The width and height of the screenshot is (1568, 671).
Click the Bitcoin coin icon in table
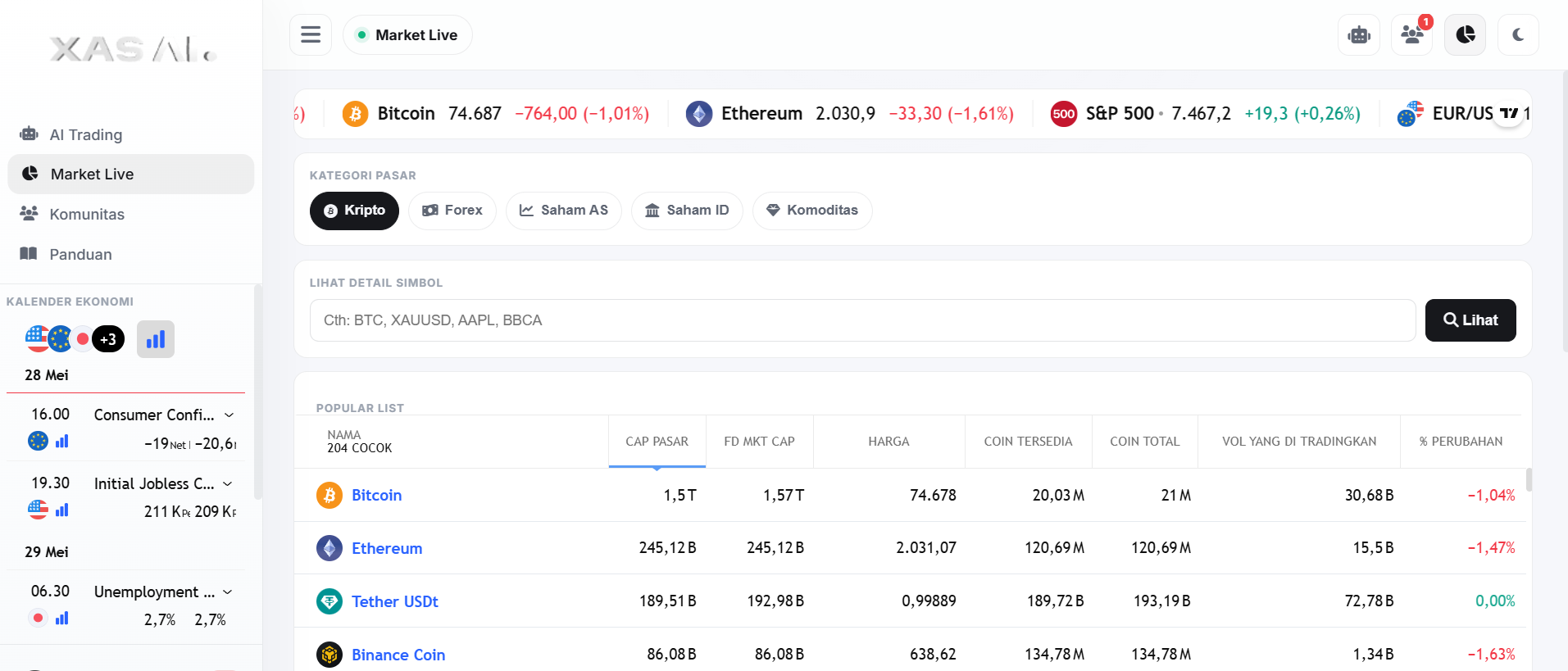pos(330,495)
